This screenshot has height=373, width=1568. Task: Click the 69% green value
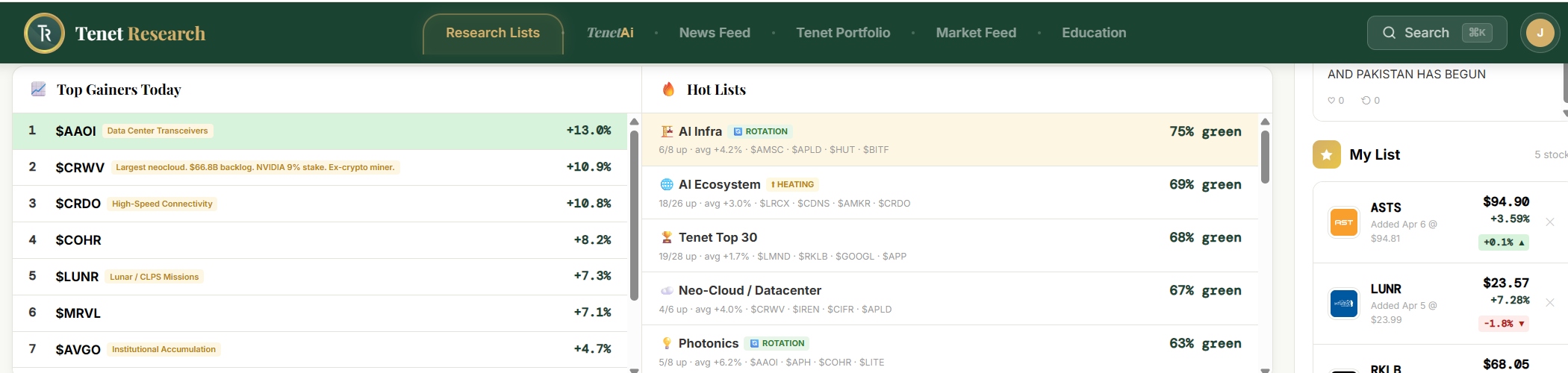(1205, 184)
